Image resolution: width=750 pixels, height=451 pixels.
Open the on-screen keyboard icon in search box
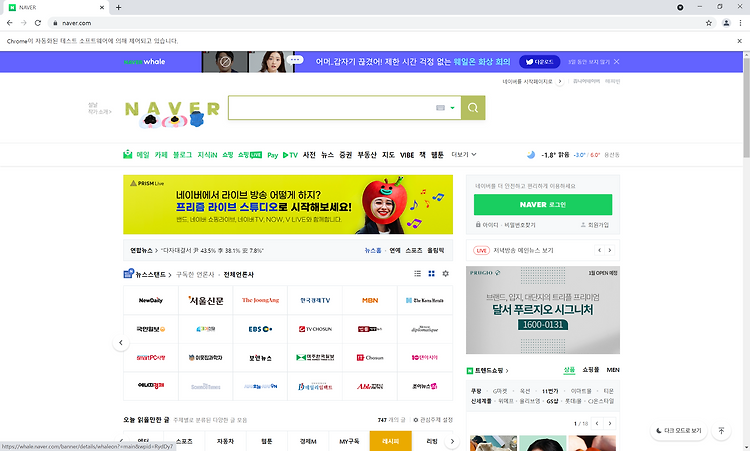tap(440, 108)
